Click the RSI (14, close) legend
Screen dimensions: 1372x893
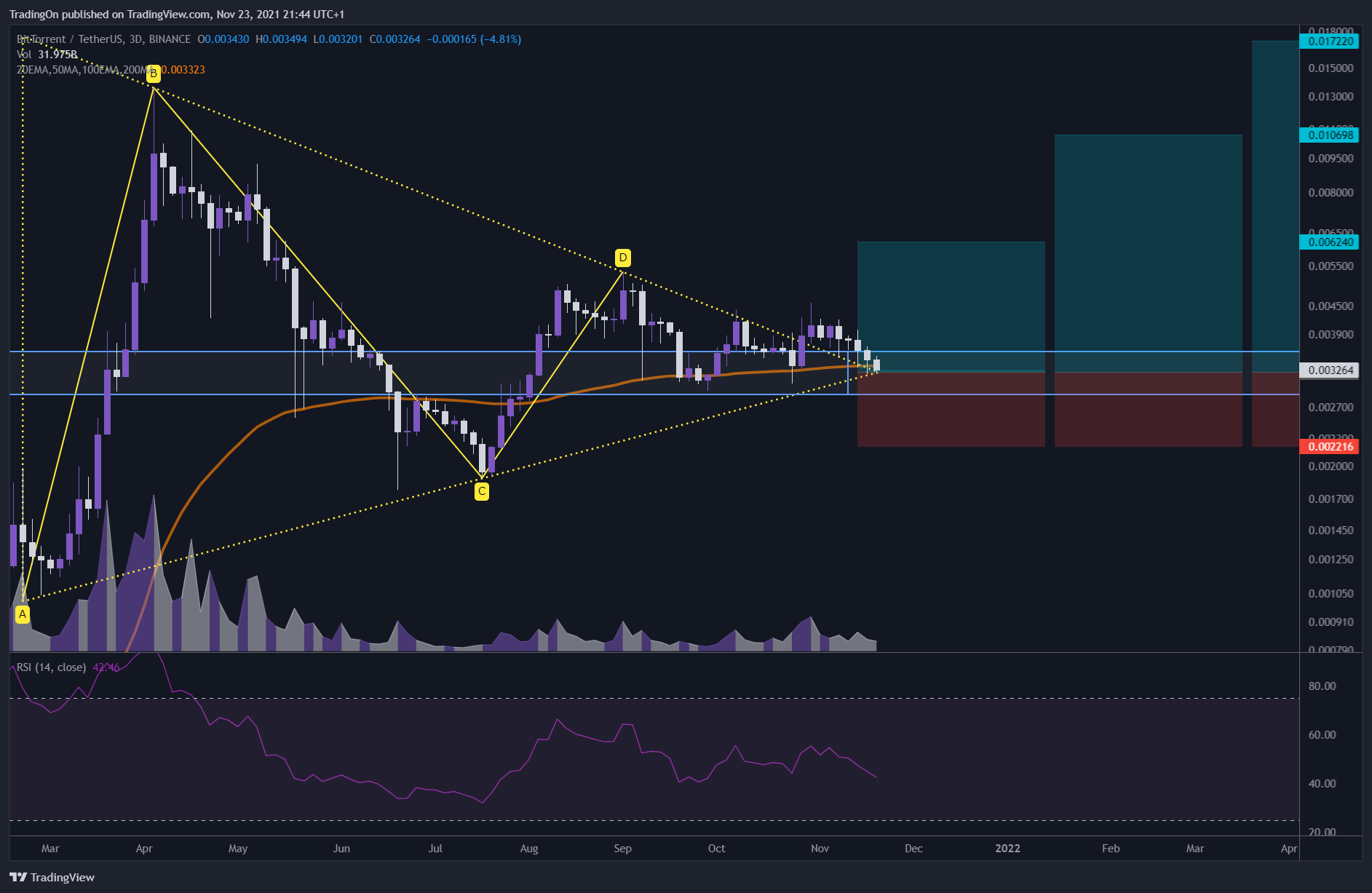52,667
